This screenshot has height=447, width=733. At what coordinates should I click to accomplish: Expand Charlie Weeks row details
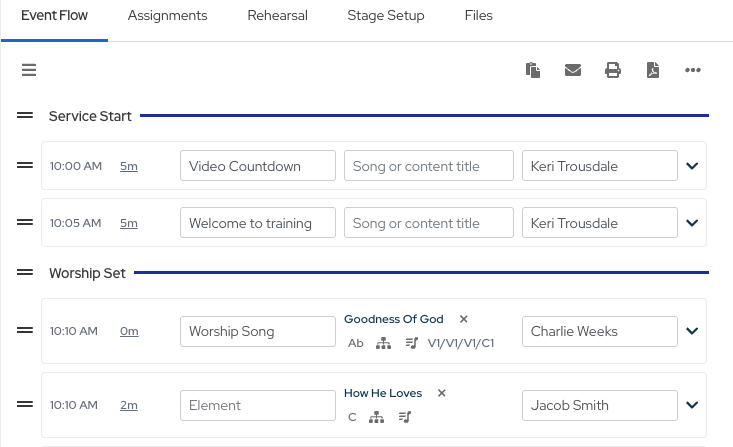[692, 331]
